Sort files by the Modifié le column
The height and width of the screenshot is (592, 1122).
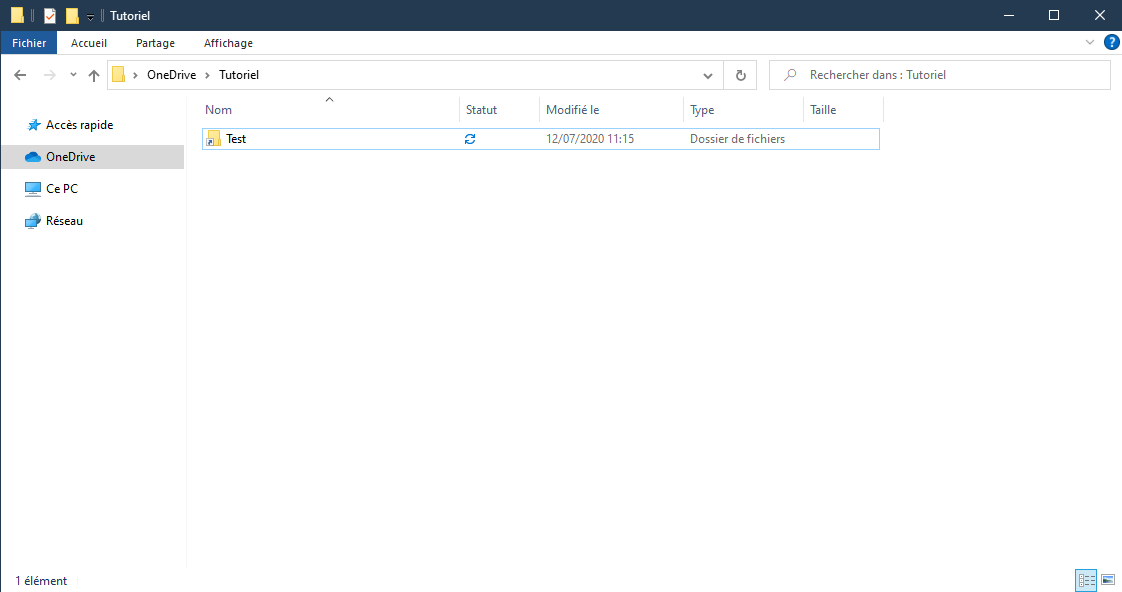tap(573, 110)
